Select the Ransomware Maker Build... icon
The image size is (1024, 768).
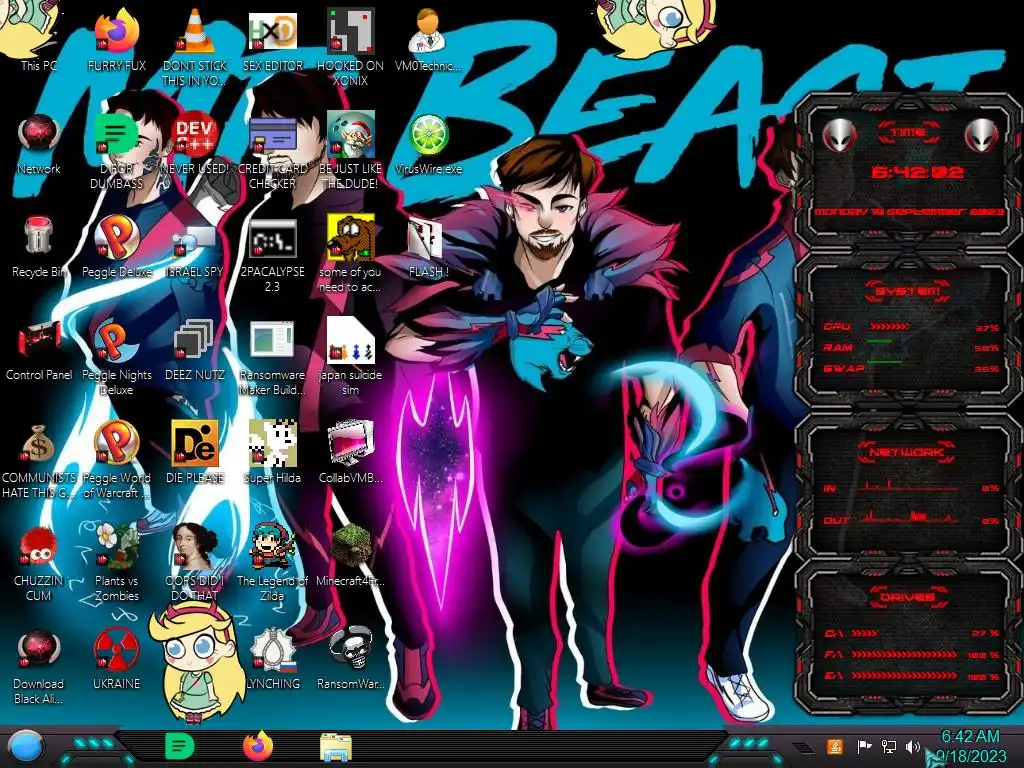tap(273, 340)
